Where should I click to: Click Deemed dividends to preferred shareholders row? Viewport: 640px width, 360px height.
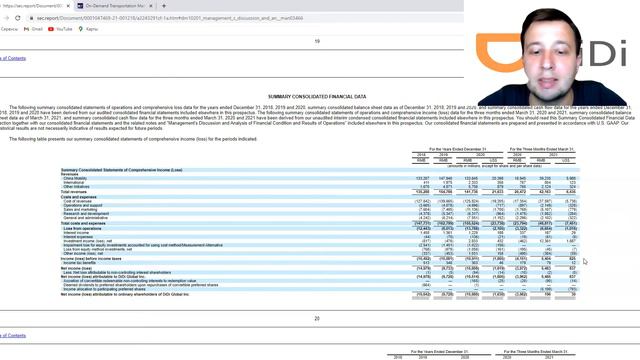tap(140, 285)
